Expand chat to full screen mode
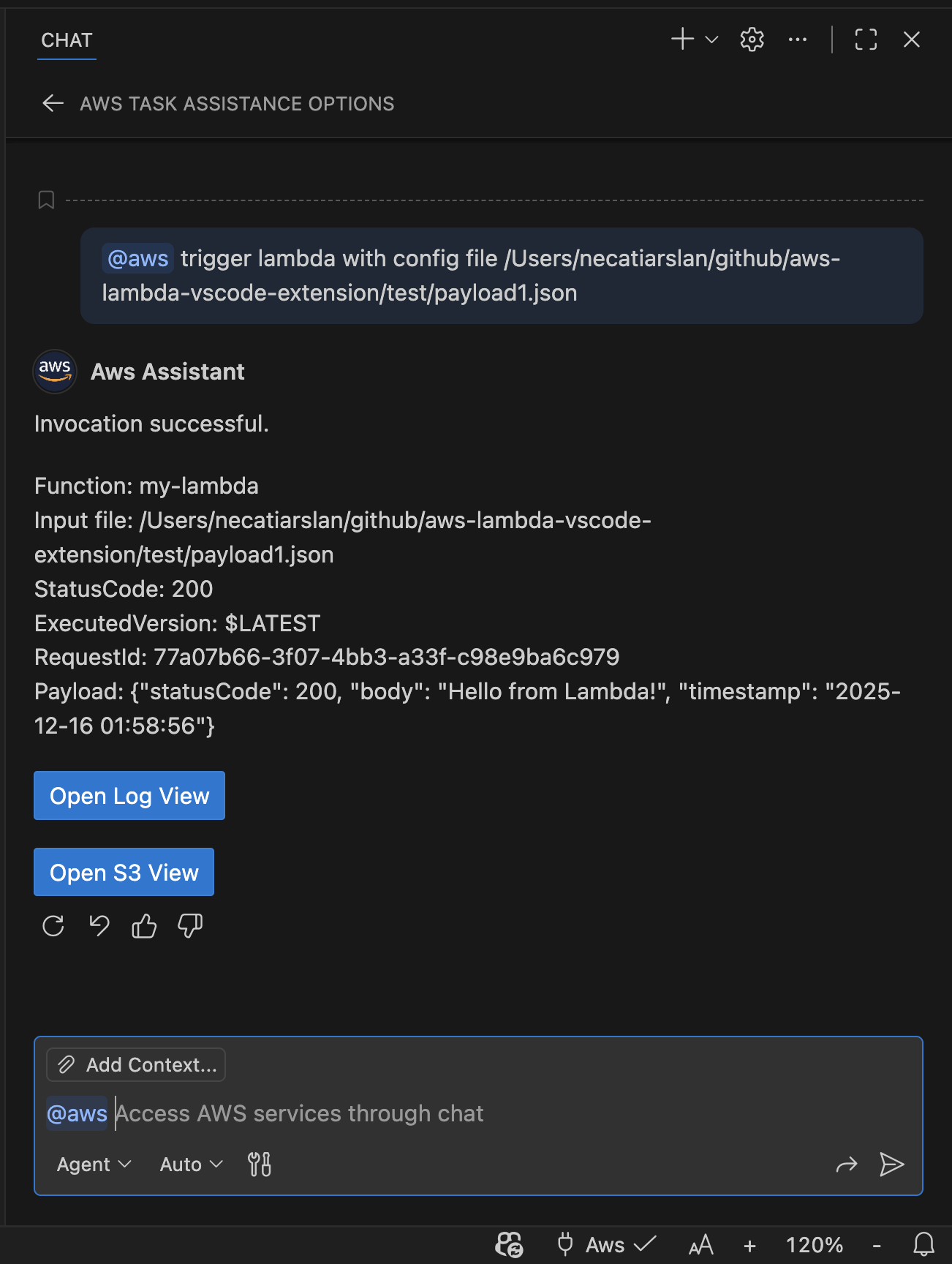Screen dimensions: 952x1264 pos(865,40)
